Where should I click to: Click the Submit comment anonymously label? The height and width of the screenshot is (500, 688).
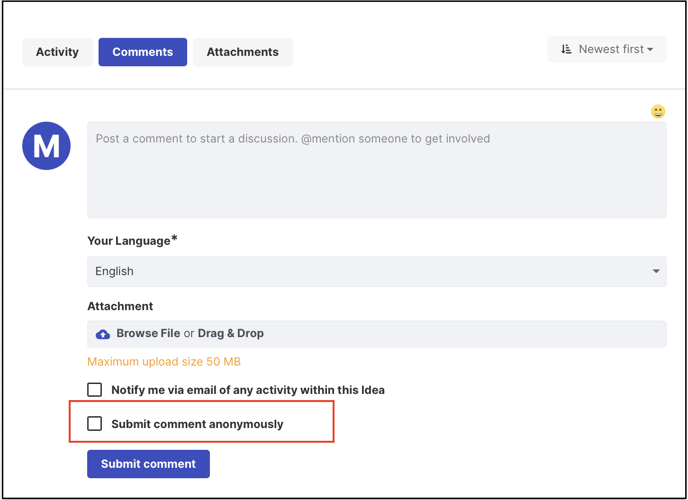pos(197,424)
